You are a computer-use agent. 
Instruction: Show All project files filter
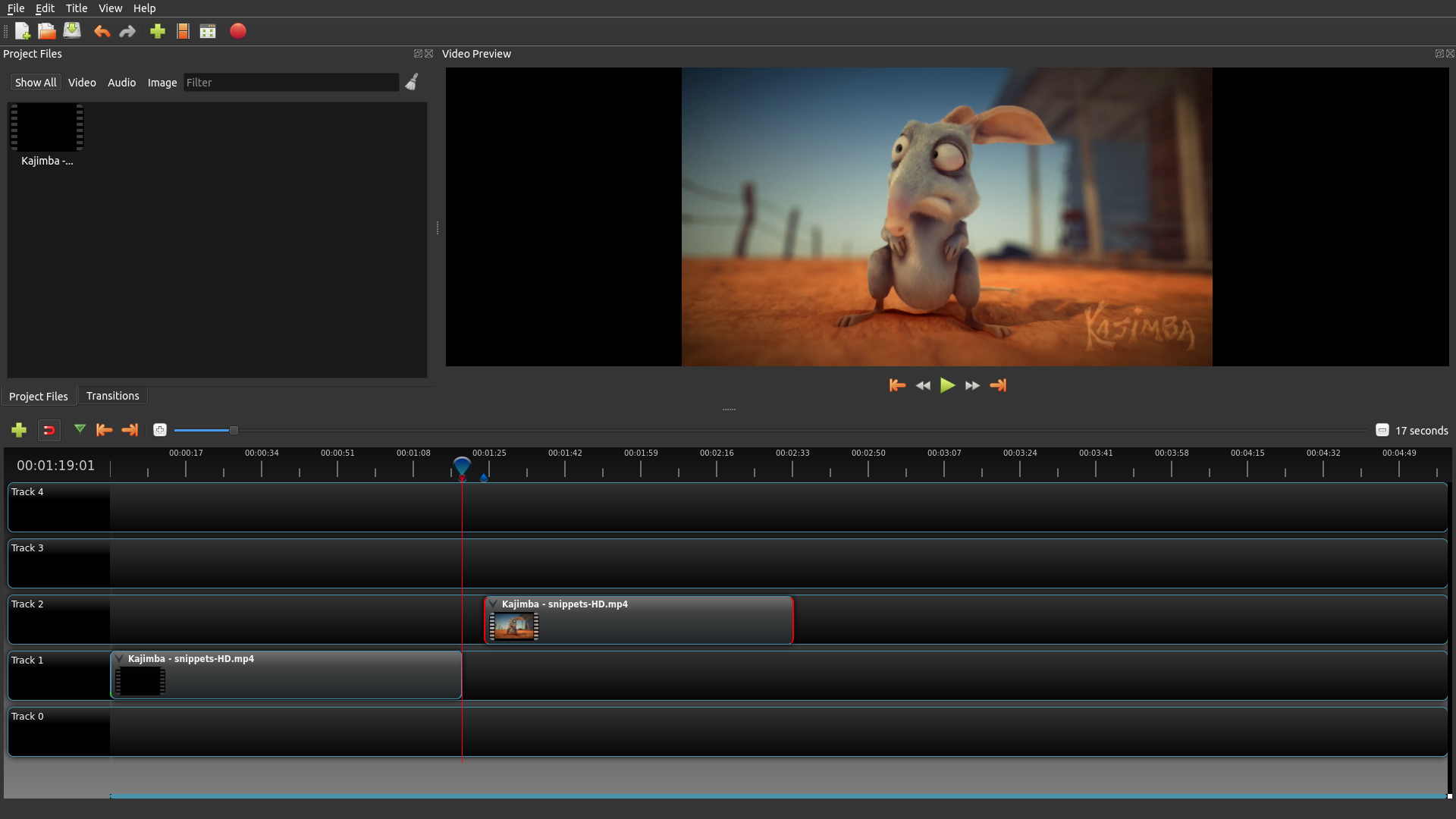tap(36, 83)
